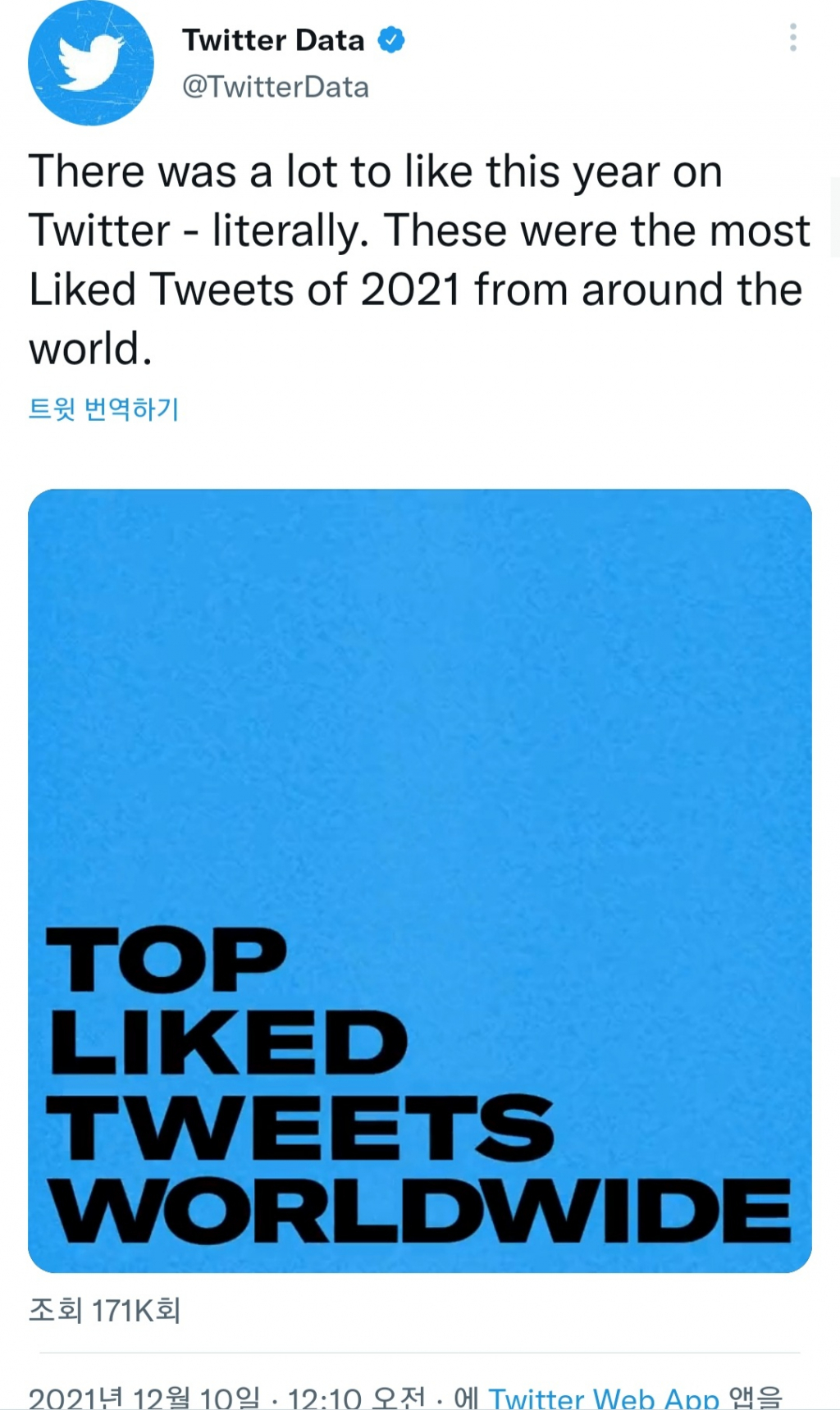Click the 트윗 번역하기 translate link
This screenshot has width=840, height=1410.
pos(103,408)
